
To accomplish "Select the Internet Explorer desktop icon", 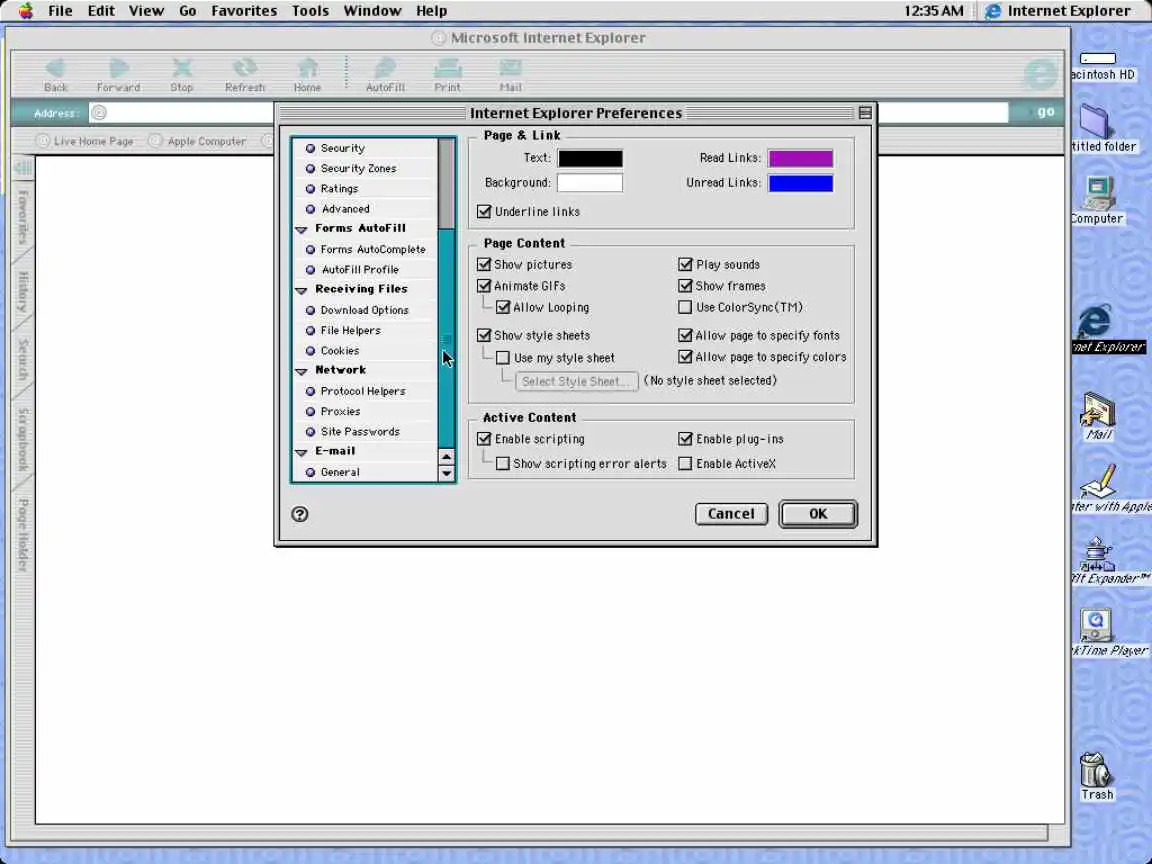I will [x=1095, y=322].
